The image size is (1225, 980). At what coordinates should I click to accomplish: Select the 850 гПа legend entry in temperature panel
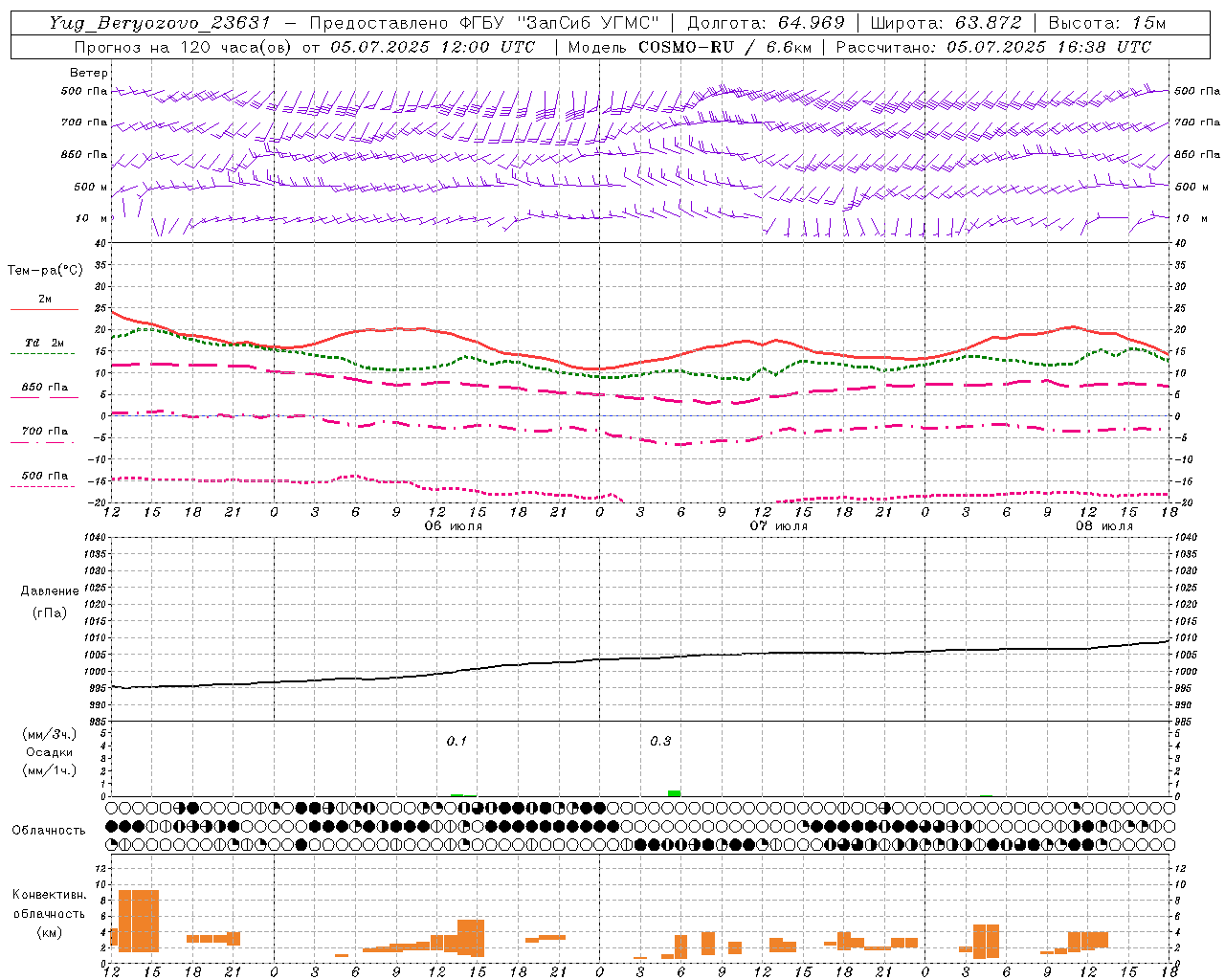[x=44, y=390]
